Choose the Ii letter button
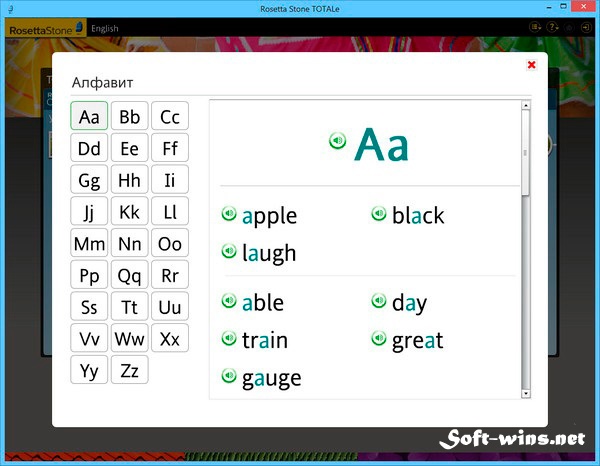This screenshot has height=466, width=600. pyautogui.click(x=170, y=179)
